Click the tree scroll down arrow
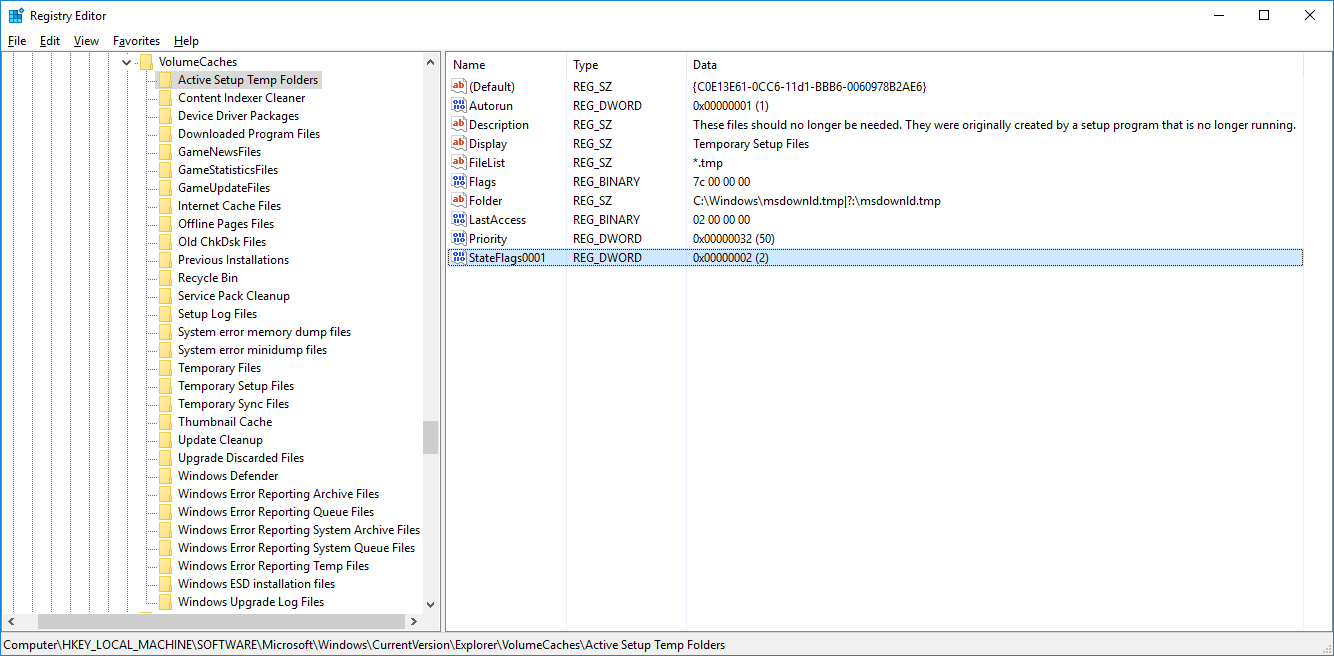This screenshot has height=656, width=1334. [430, 604]
